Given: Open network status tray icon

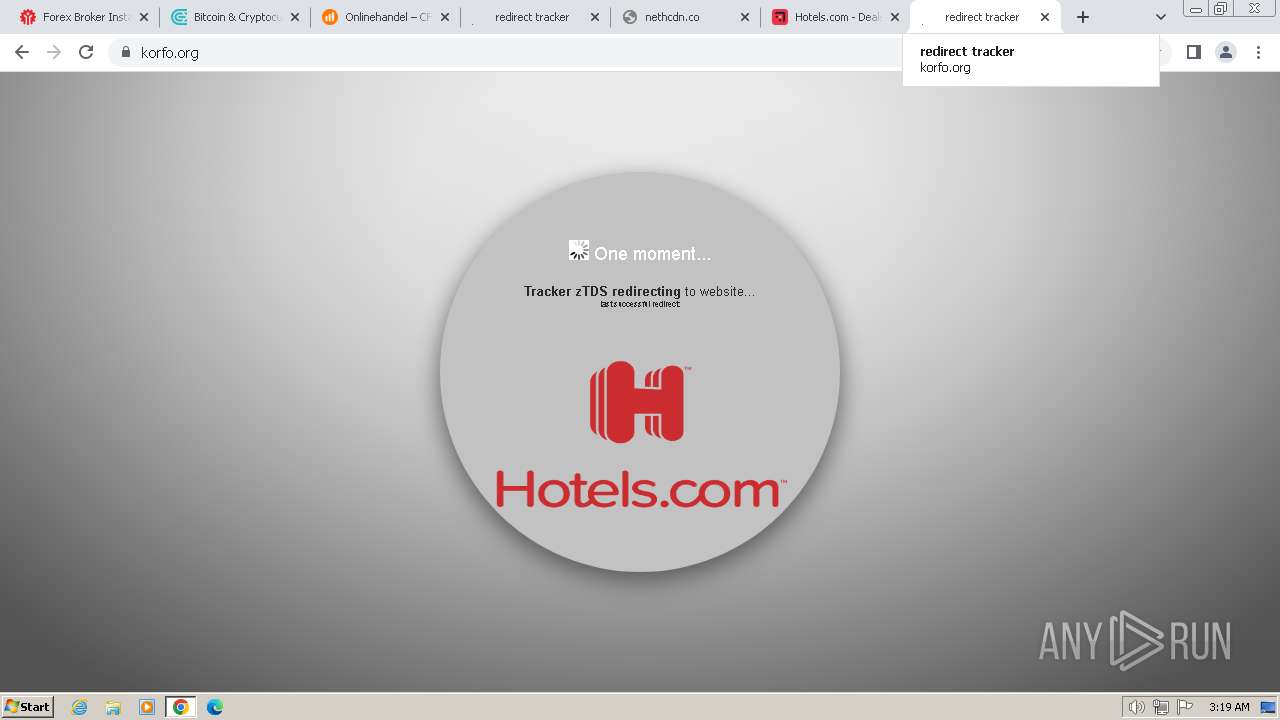Looking at the screenshot, I should (1160, 707).
